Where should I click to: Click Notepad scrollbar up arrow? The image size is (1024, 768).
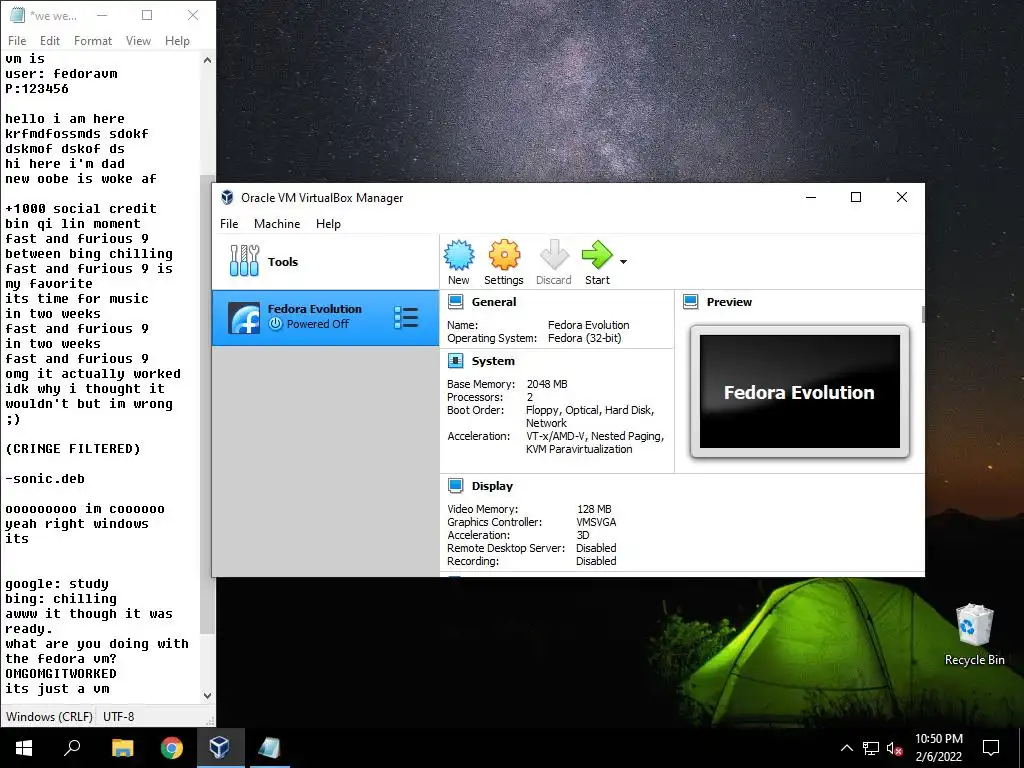click(x=207, y=60)
